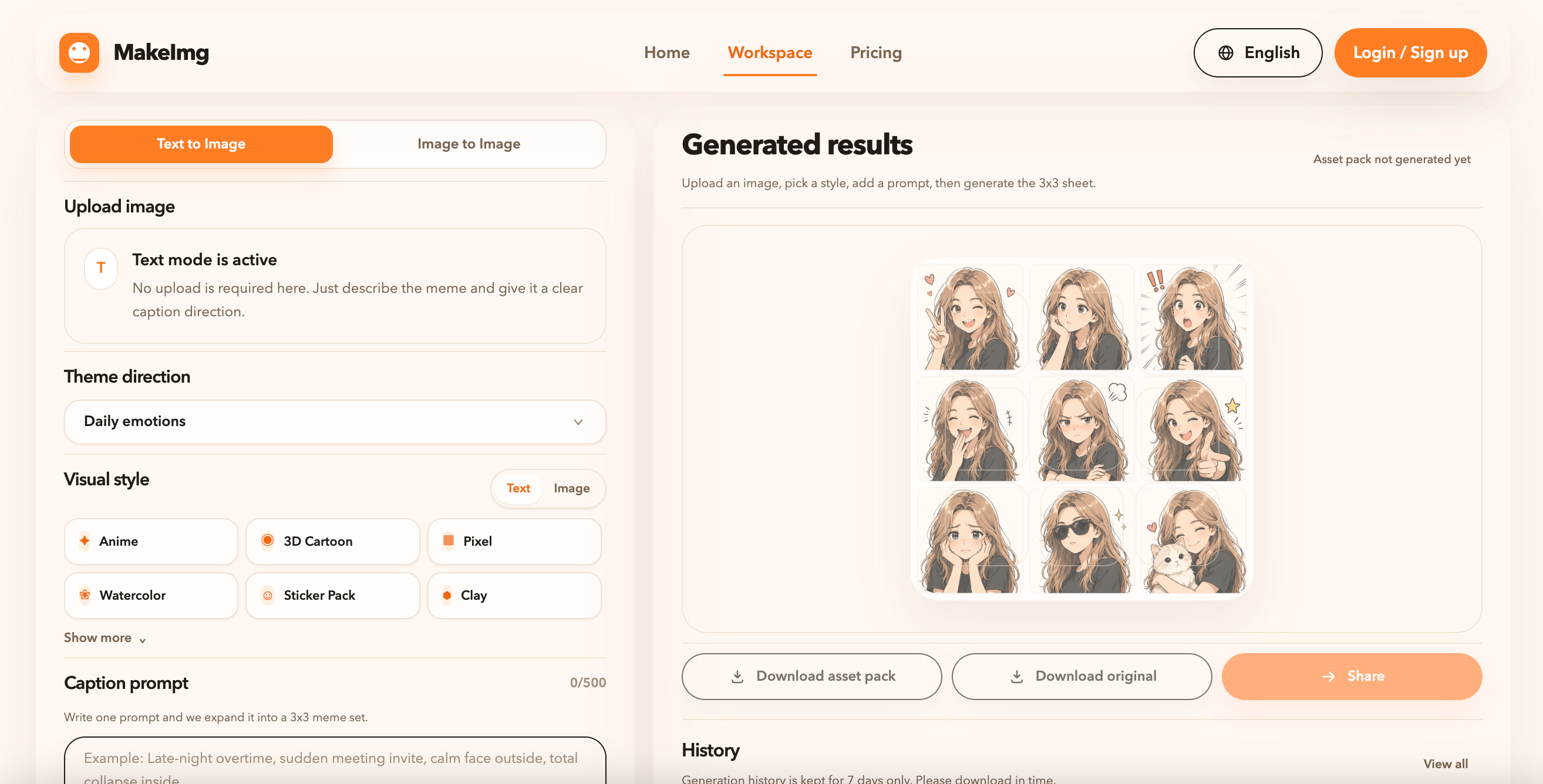Click the Sticker Pack smiley icon
Viewport: 1543px width, 784px height.
pos(268,596)
